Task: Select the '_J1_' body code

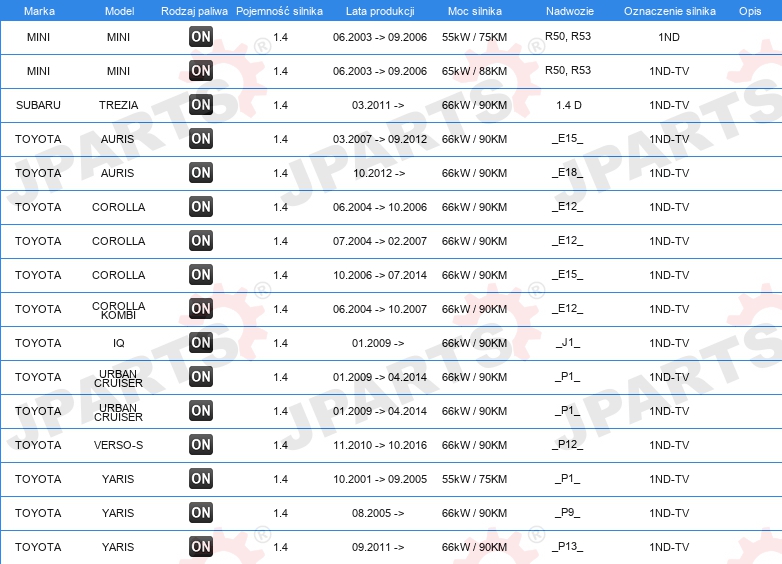Action: click(x=568, y=343)
